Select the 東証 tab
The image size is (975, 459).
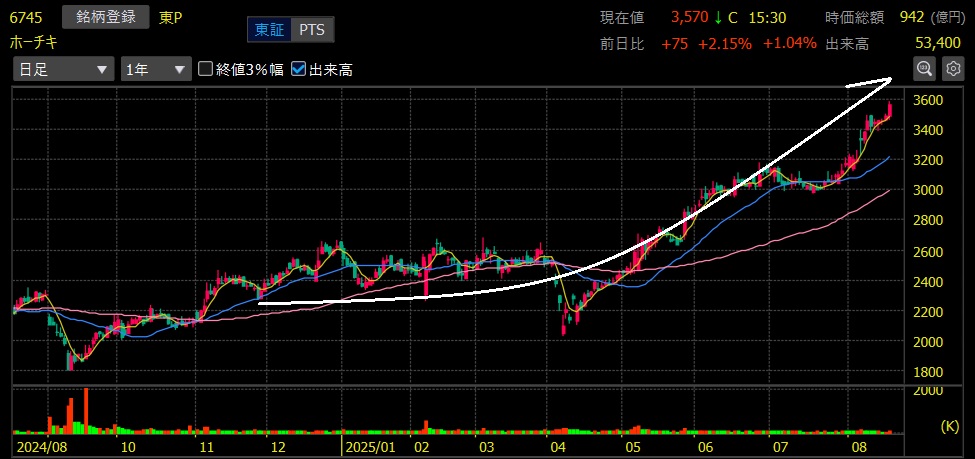tap(269, 30)
